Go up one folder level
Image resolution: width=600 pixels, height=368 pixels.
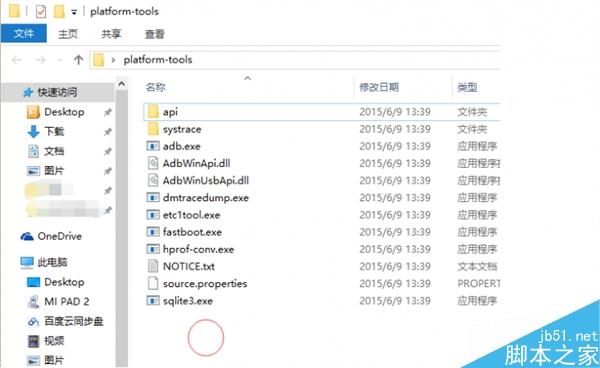pyautogui.click(x=78, y=60)
